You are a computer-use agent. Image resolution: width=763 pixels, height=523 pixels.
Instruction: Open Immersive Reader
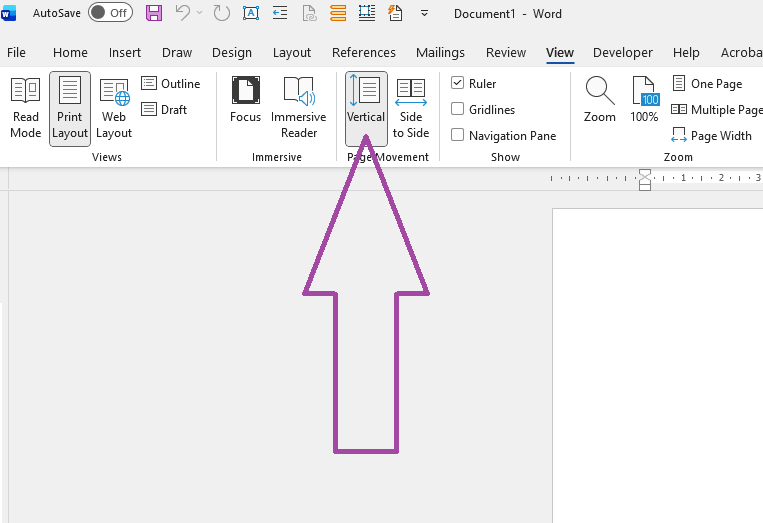(x=299, y=108)
